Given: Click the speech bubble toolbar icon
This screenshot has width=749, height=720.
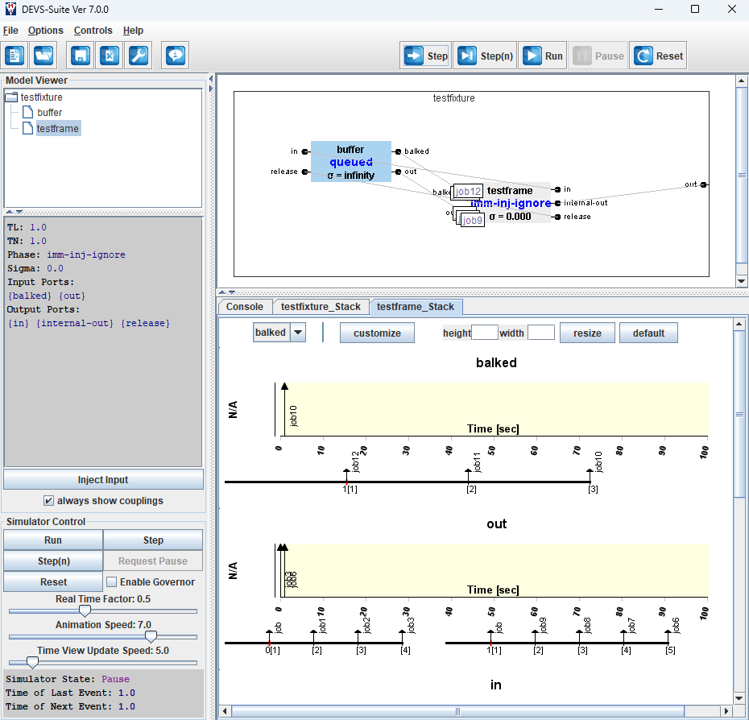Looking at the screenshot, I should point(176,56).
